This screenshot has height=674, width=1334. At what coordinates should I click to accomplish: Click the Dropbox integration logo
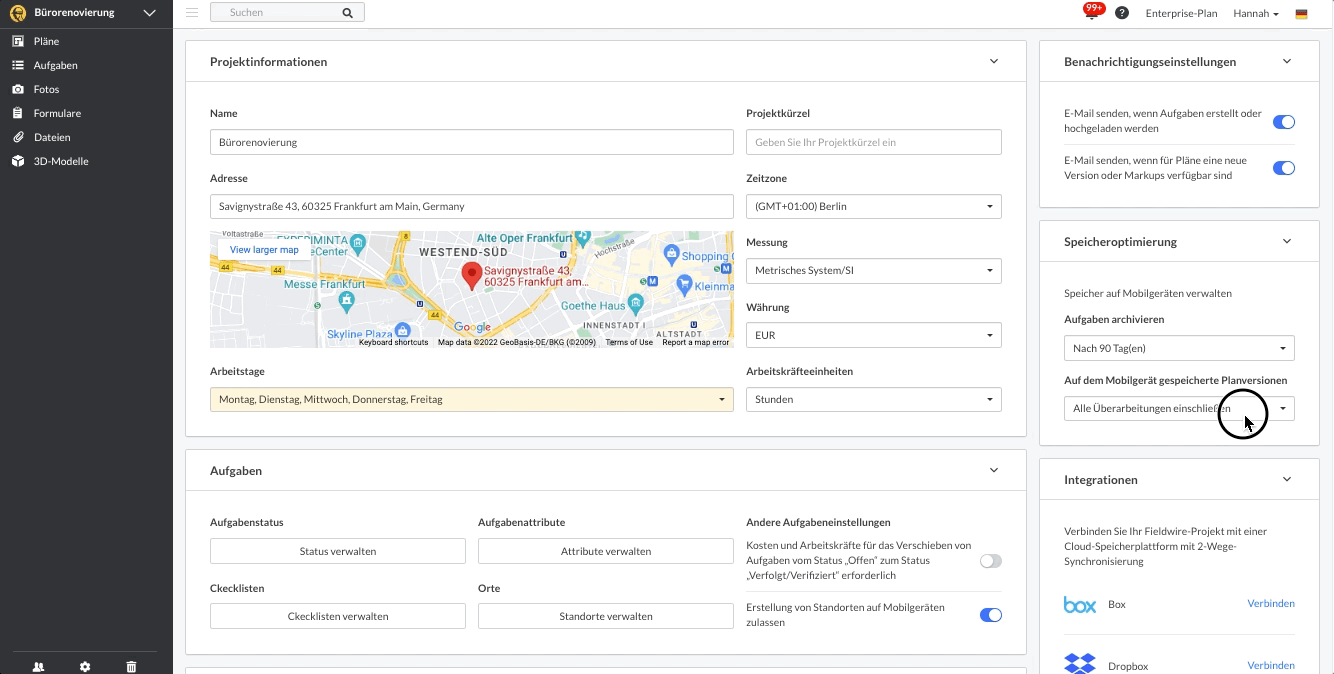[x=1080, y=664]
